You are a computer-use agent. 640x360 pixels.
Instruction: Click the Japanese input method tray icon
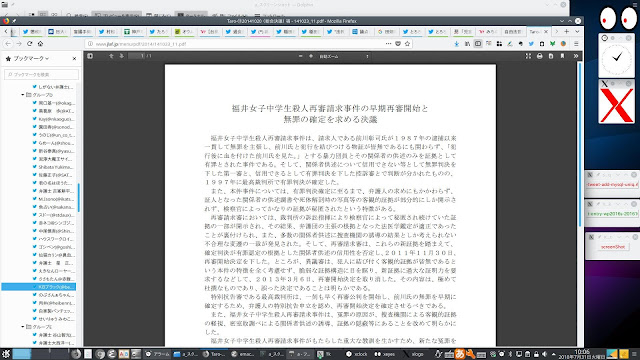pyautogui.click(x=460, y=354)
